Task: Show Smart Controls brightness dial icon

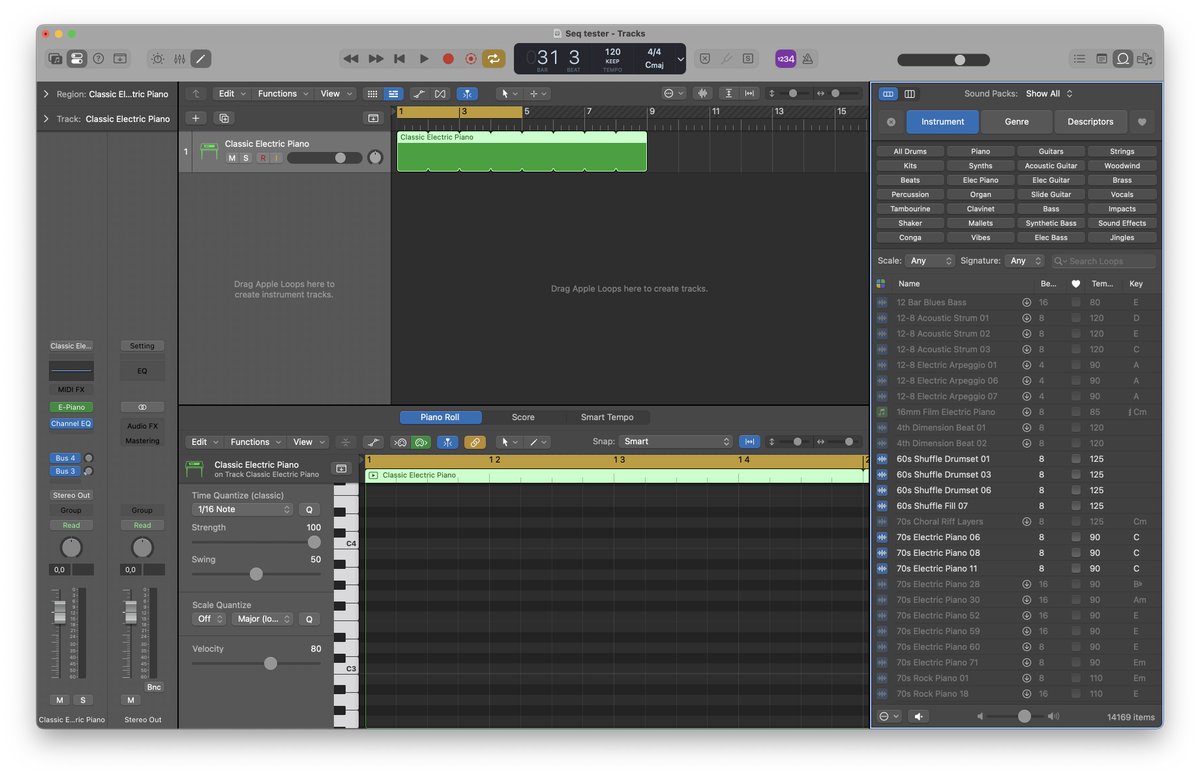Action: click(x=157, y=59)
